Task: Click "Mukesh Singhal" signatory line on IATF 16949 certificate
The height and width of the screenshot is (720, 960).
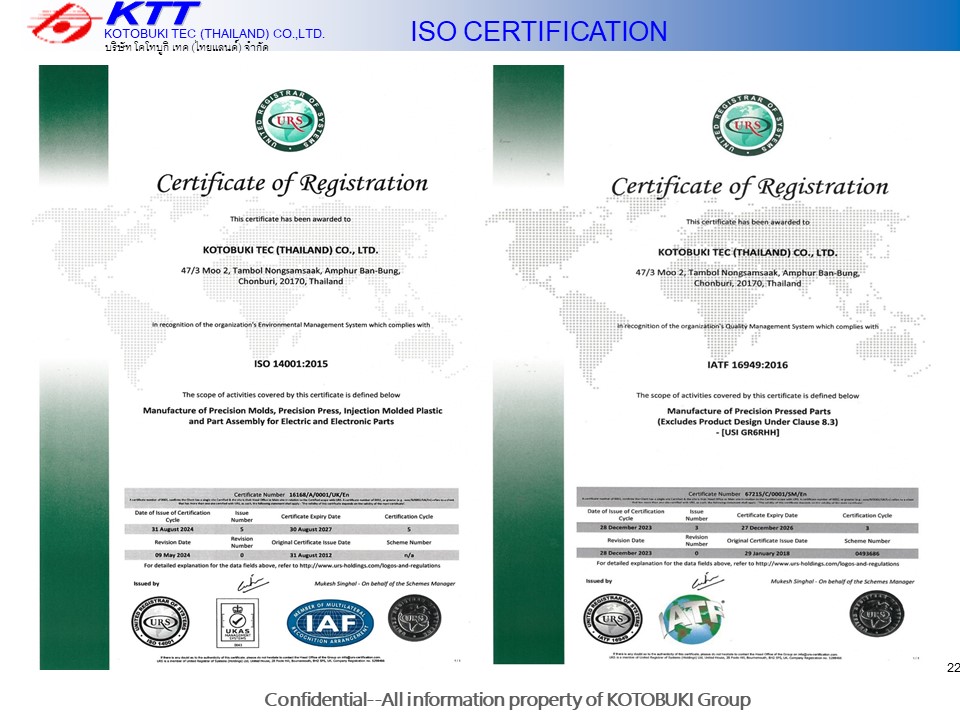Action: (842, 582)
